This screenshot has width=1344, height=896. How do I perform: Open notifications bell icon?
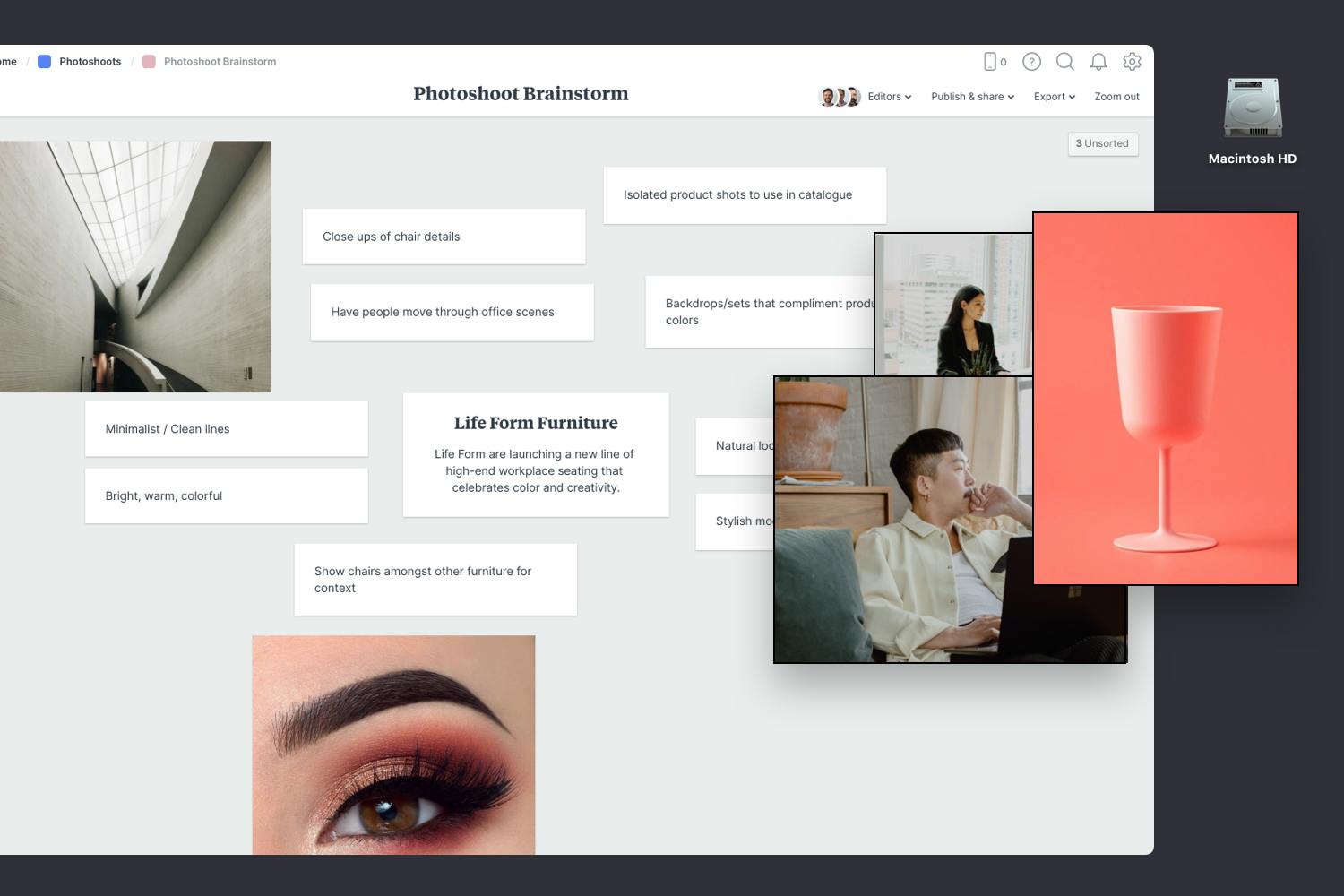pos(1098,62)
